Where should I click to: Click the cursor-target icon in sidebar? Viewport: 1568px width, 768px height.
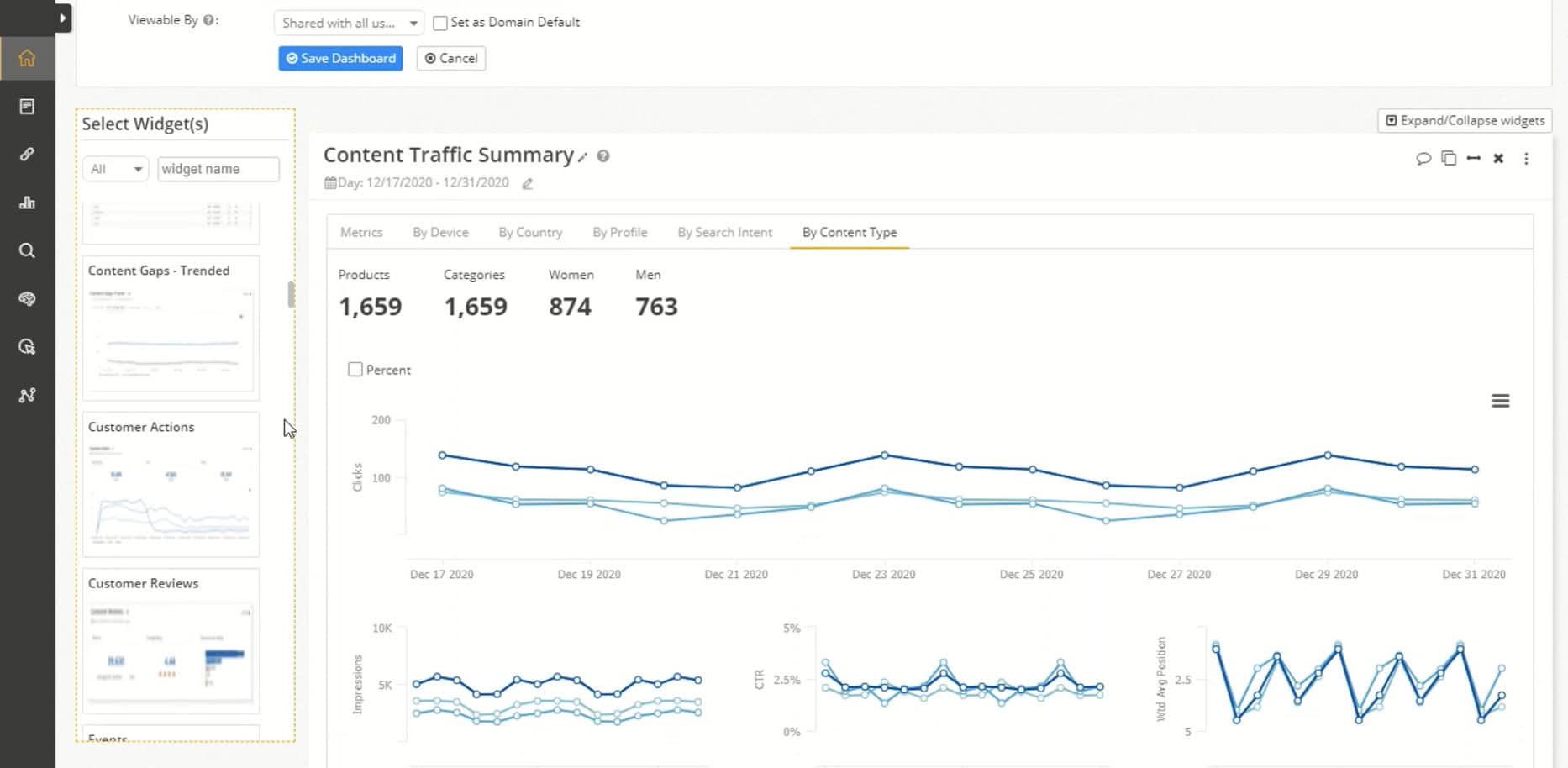[27, 347]
